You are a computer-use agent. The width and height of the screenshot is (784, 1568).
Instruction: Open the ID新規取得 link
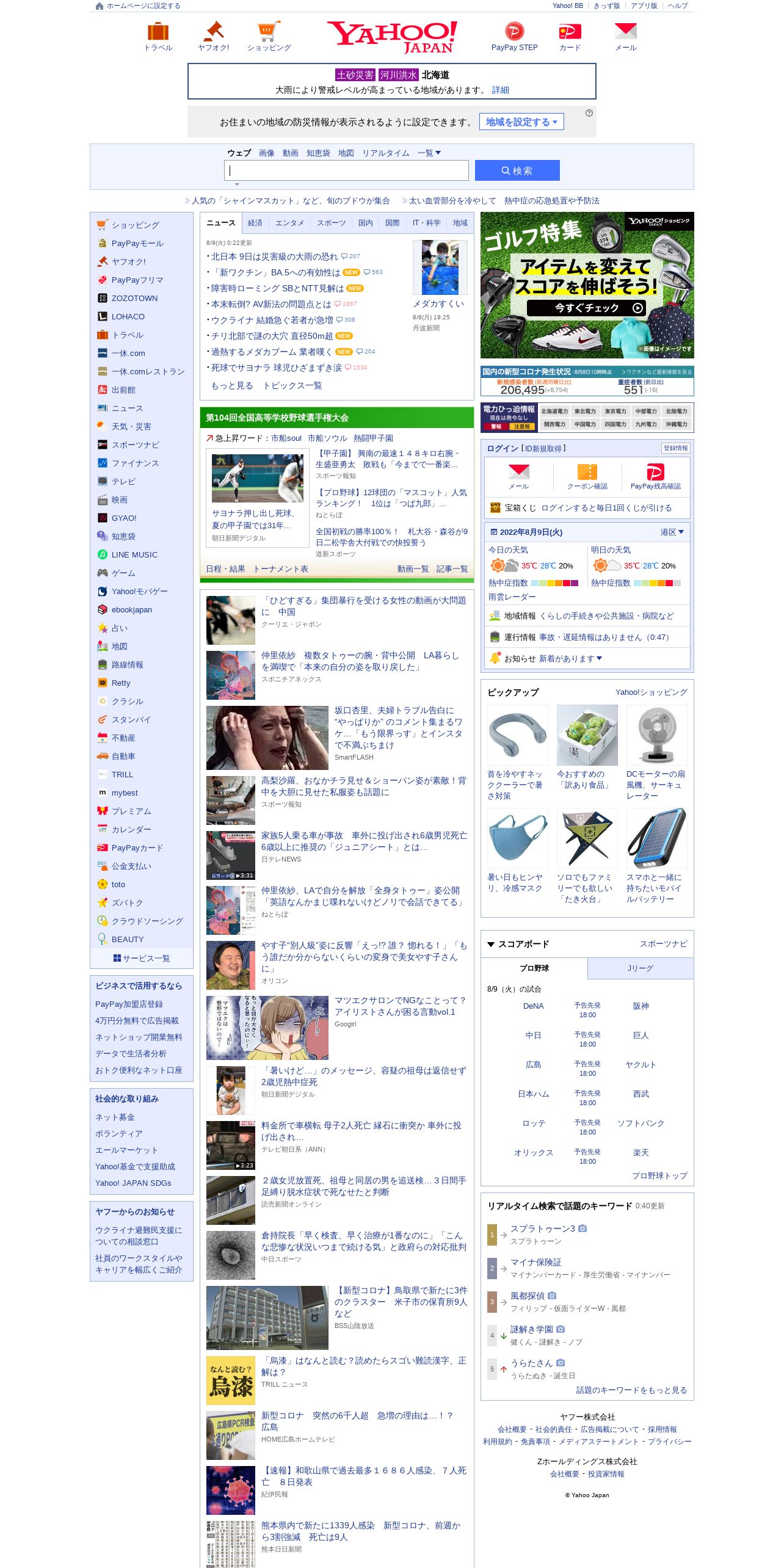543,448
